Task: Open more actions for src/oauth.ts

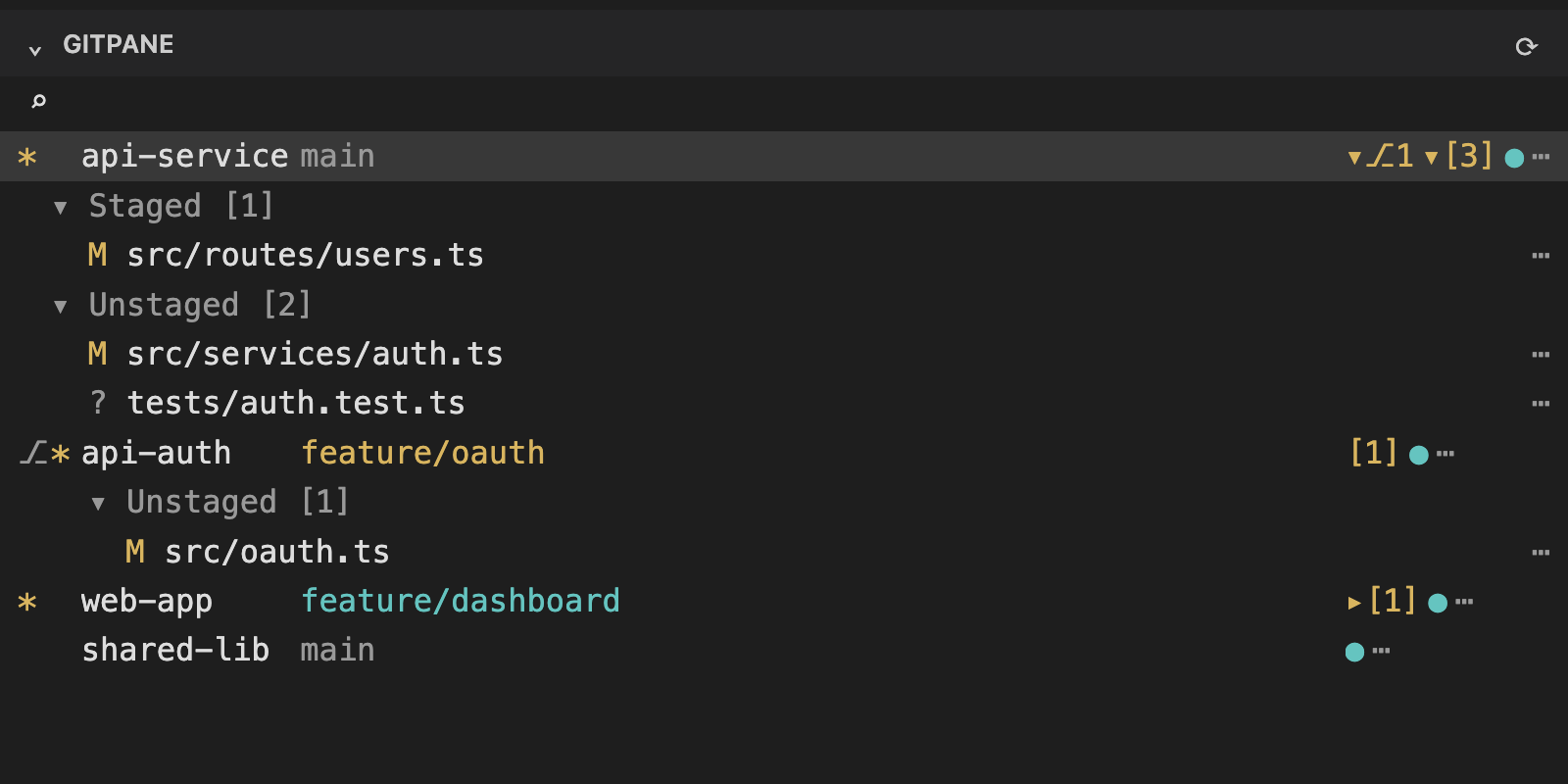Action: pos(1541,553)
